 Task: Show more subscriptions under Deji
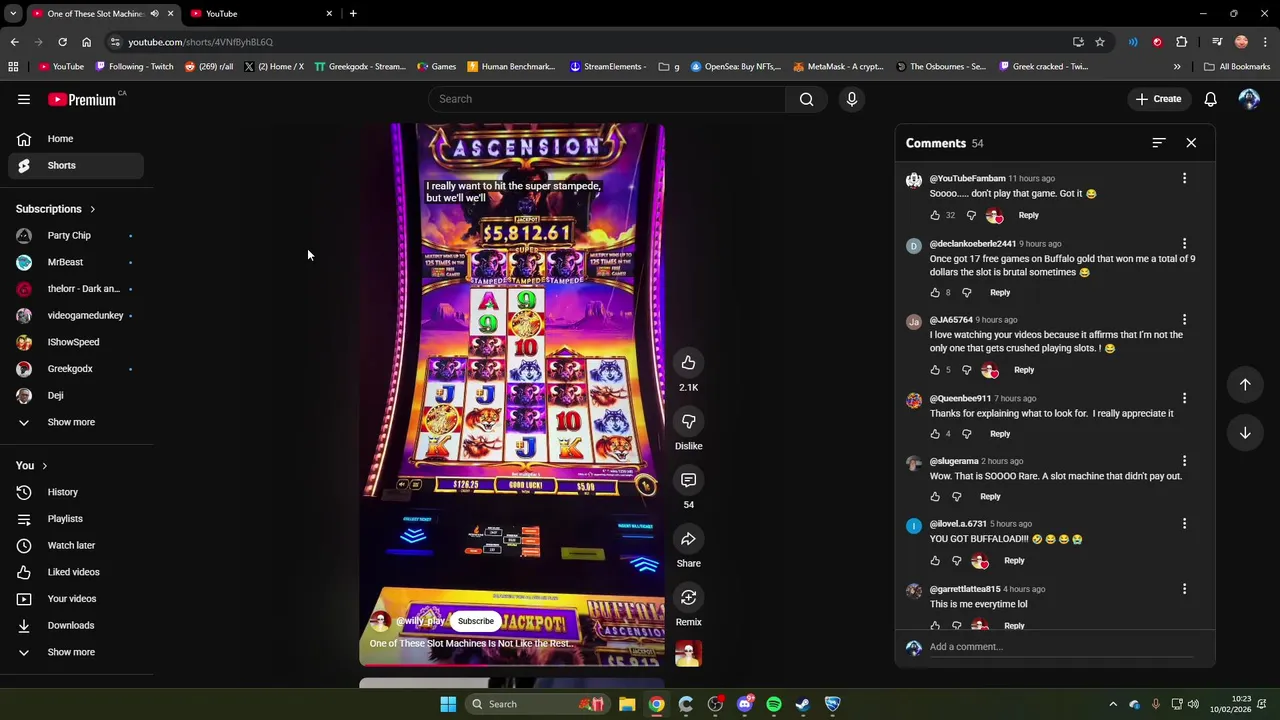tap(76, 422)
